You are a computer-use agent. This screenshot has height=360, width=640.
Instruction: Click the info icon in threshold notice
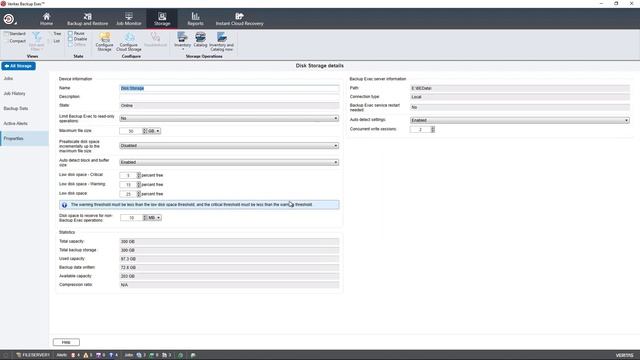(64, 205)
